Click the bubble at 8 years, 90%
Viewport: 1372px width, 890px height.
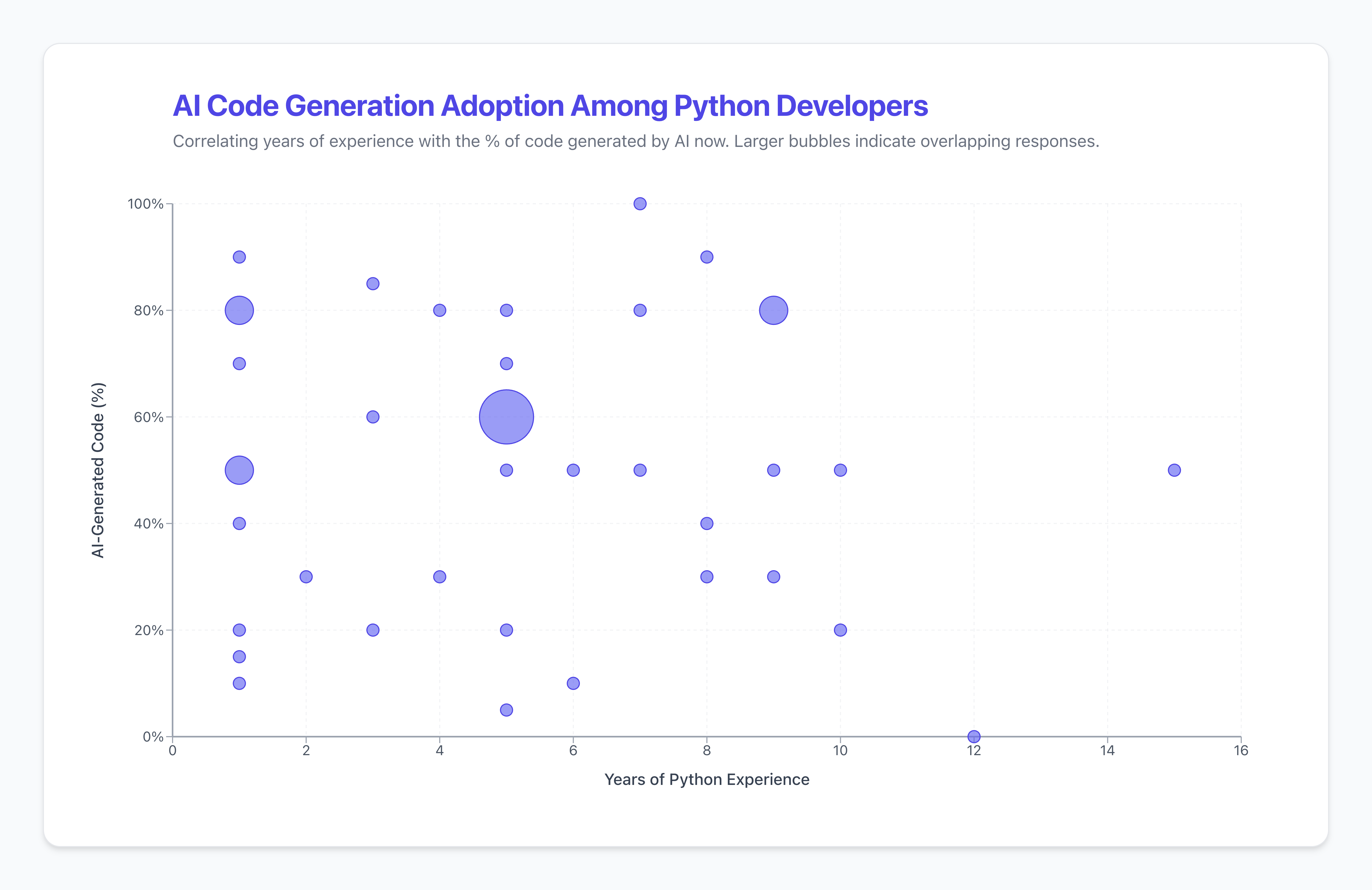(707, 257)
